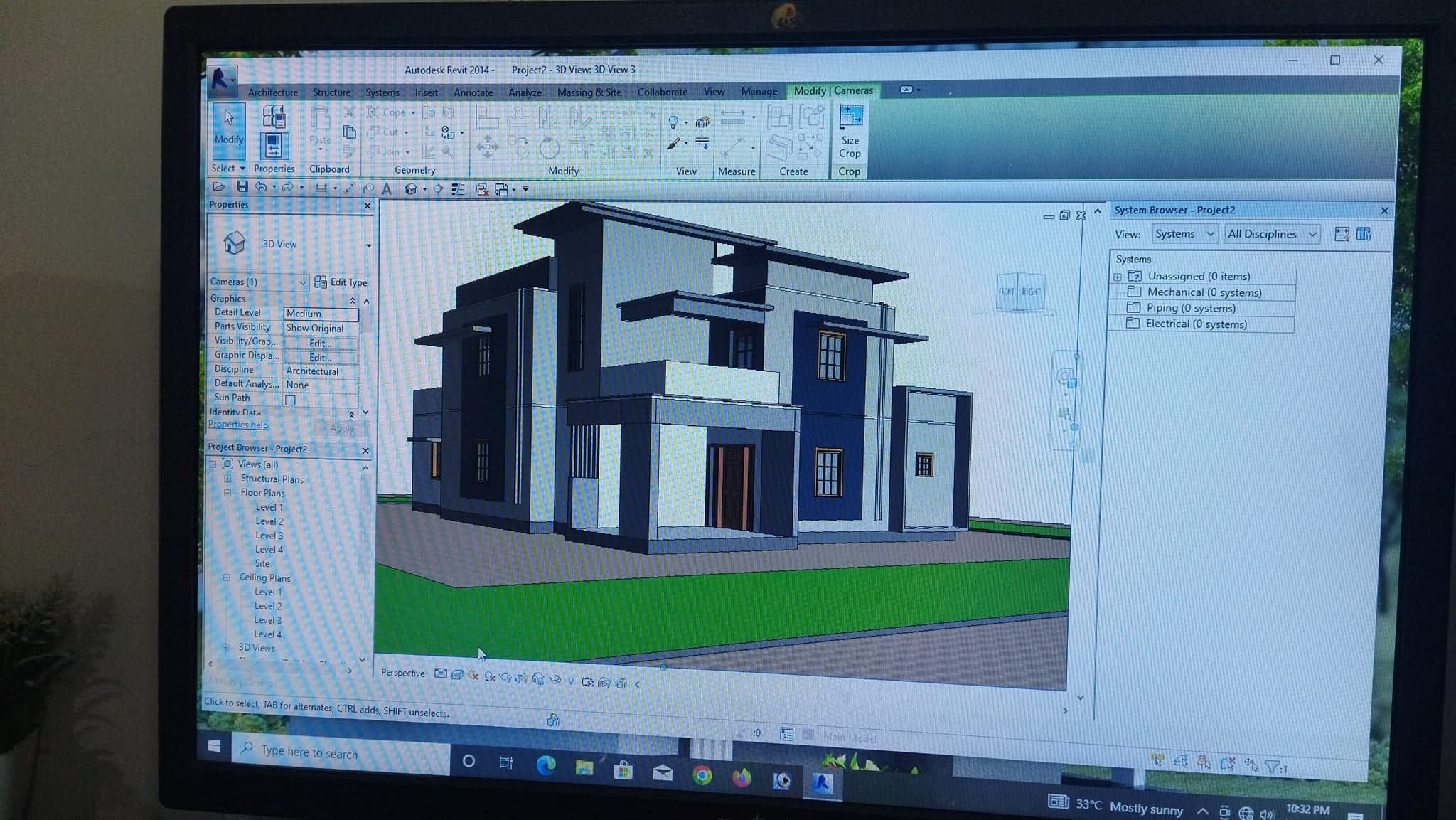Expand the 3D Views tree node
Screen dimensions: 1456x820
click(x=225, y=647)
